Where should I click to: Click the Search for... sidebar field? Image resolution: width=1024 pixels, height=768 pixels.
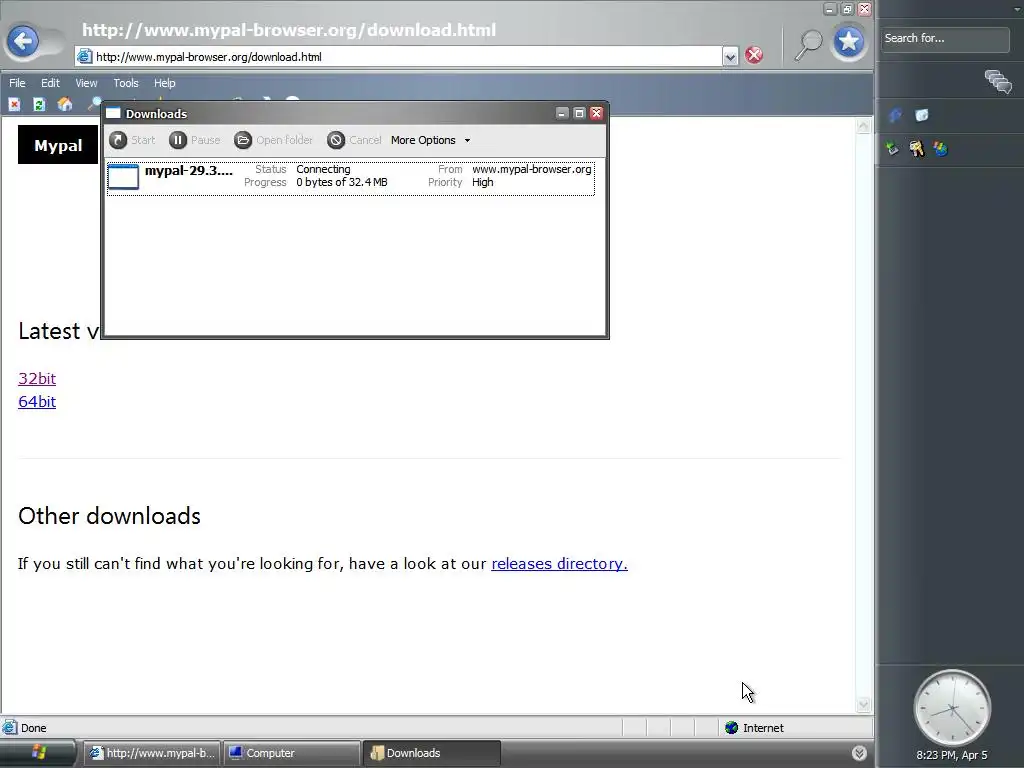(x=945, y=39)
